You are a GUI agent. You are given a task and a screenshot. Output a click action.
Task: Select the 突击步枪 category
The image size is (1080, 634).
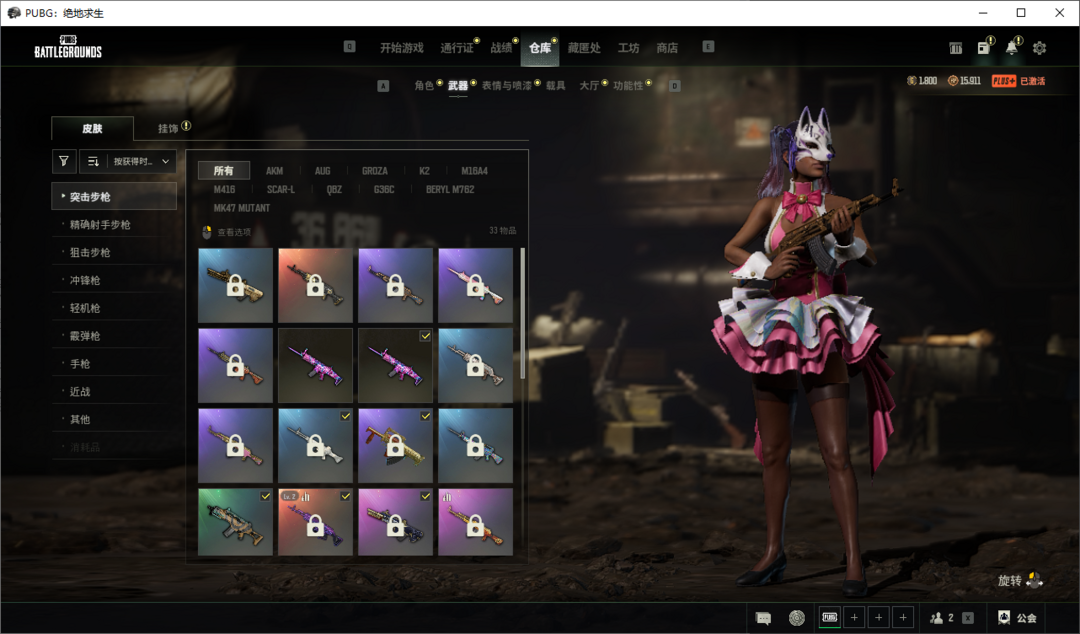tap(114, 196)
